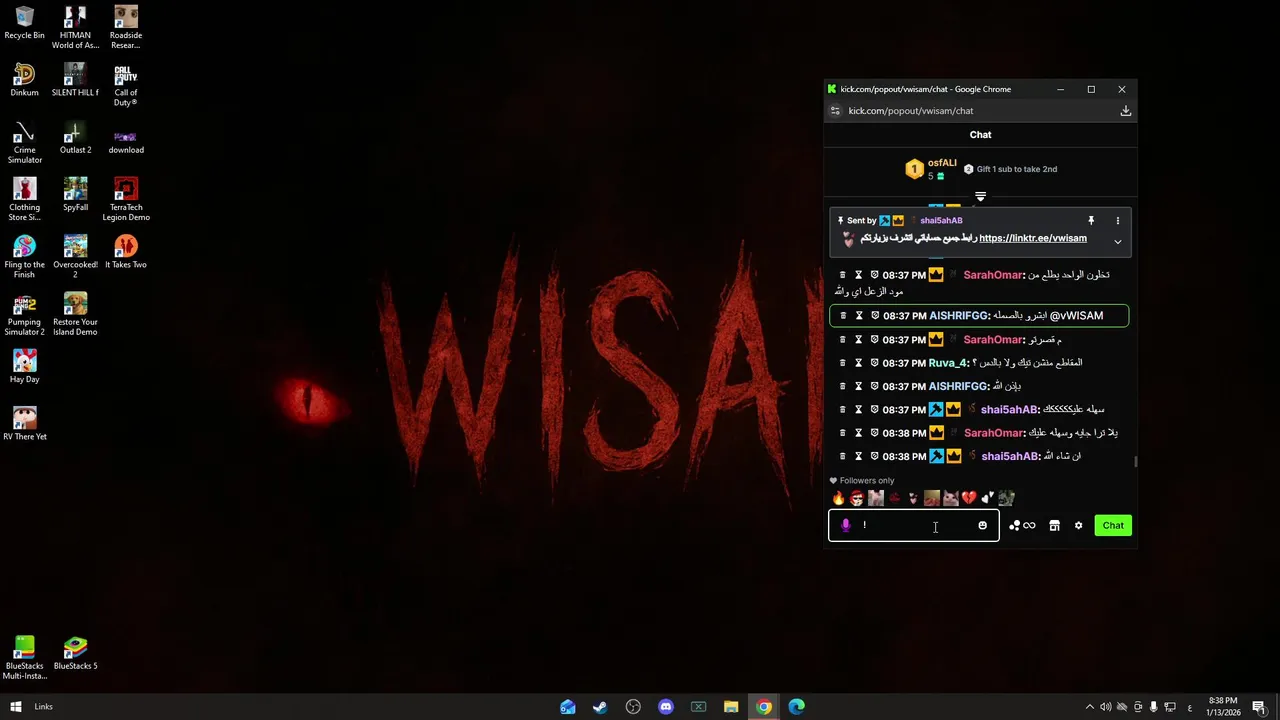1280x720 pixels.
Task: Select the It Takes Two desktop shortcut
Action: coord(125,252)
